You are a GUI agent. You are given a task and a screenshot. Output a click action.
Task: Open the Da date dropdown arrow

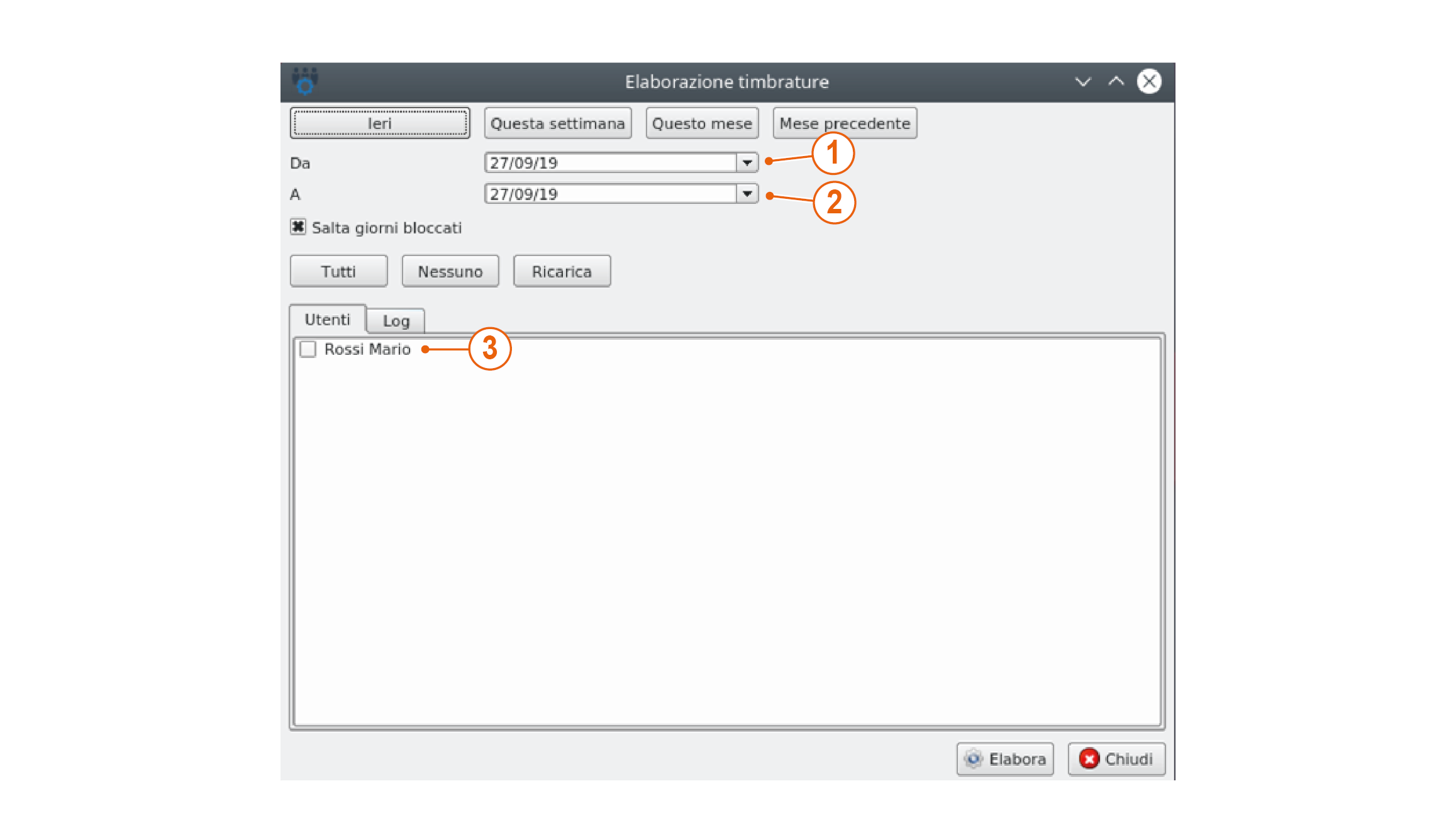(x=747, y=163)
